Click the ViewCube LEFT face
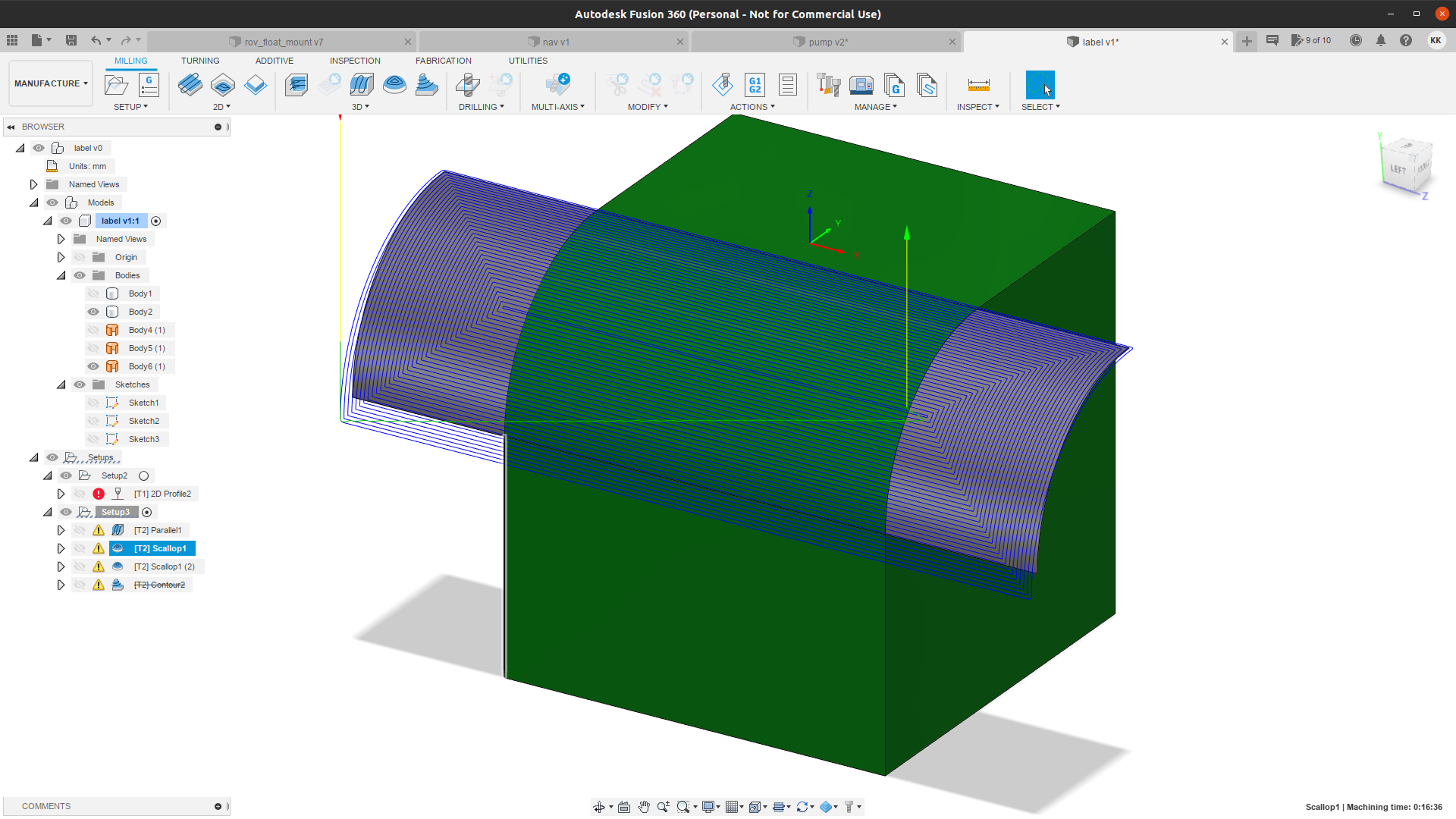This screenshot has height=819, width=1456. [1398, 168]
